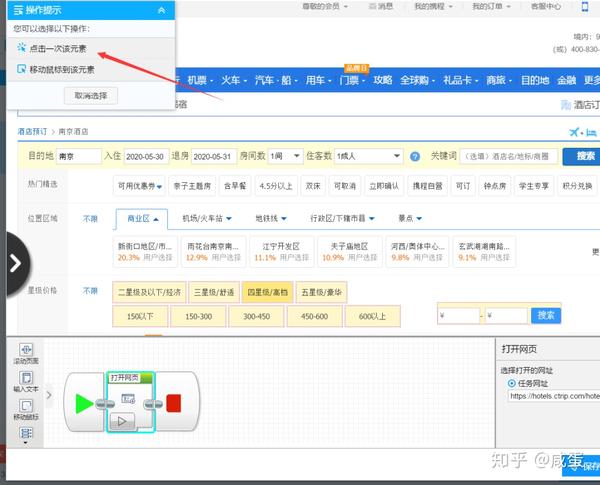Collapse the 操作提示 panel with chevron icon
600x485 pixels.
coord(161,10)
